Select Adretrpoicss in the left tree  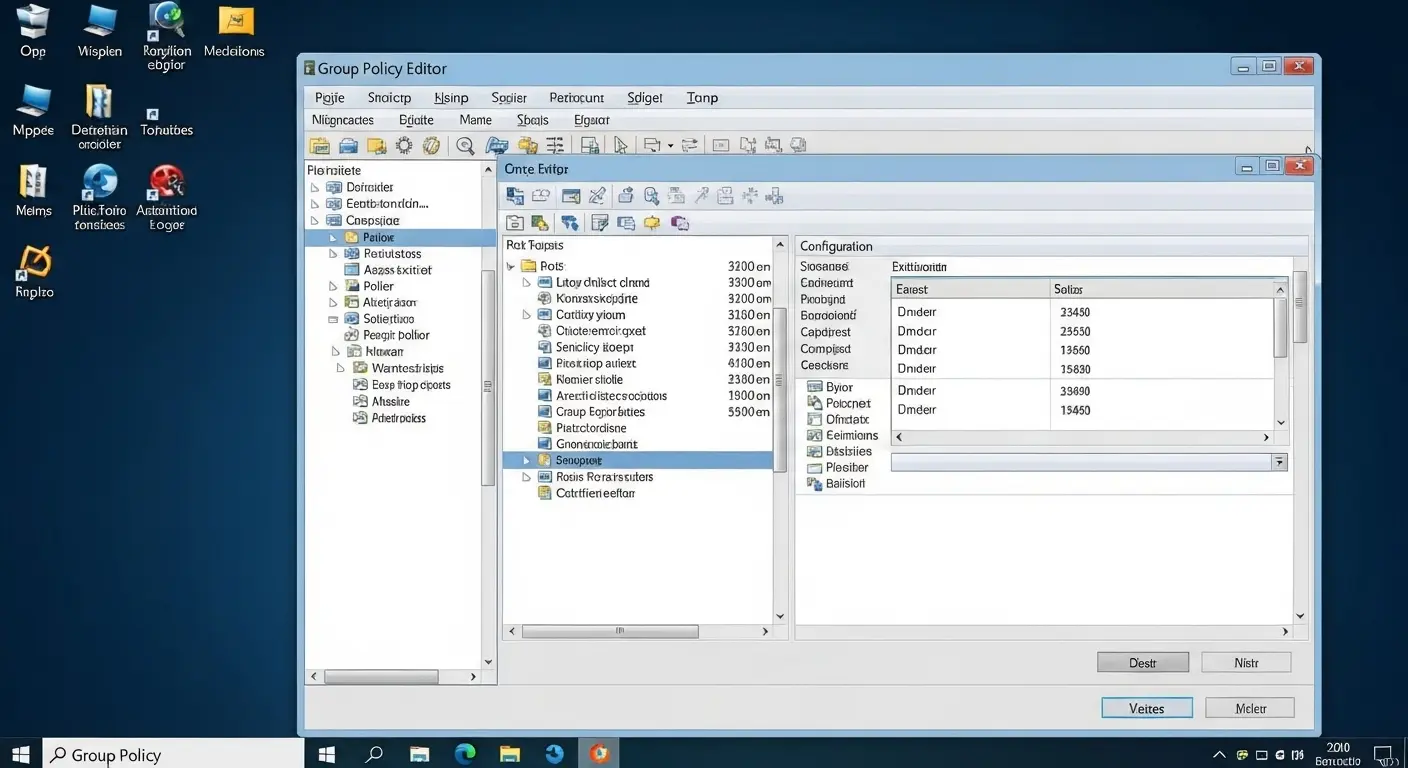pos(399,418)
